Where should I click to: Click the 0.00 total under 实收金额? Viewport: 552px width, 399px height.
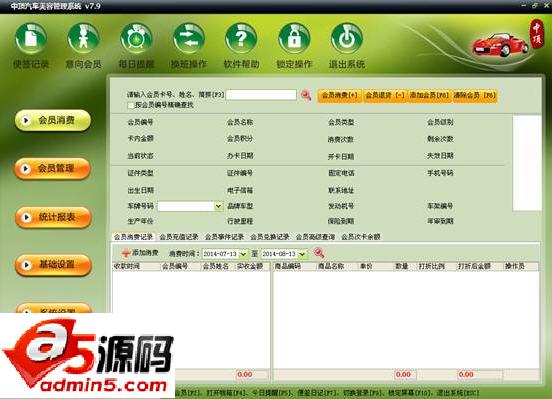[x=245, y=375]
